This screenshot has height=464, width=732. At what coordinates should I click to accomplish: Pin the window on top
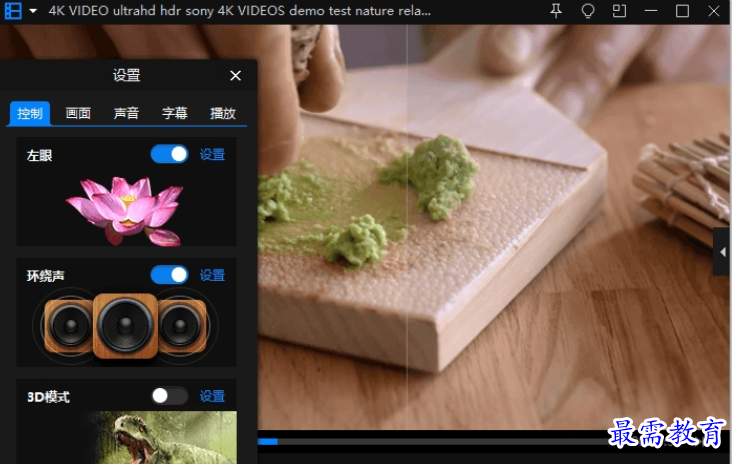[556, 11]
